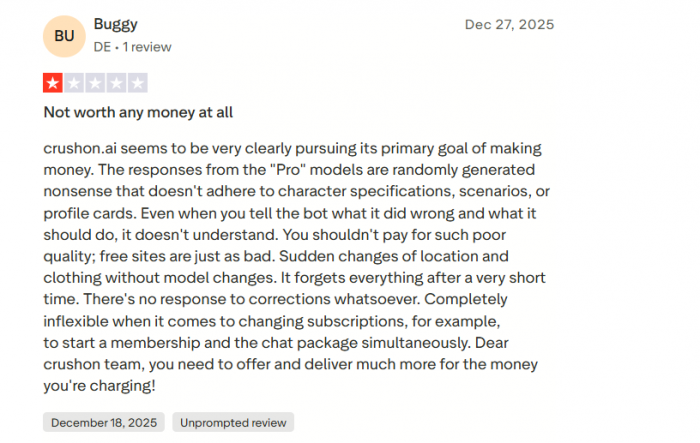Click the DE country label
Image resolution: width=700 pixels, height=443 pixels.
pyautogui.click(x=102, y=46)
